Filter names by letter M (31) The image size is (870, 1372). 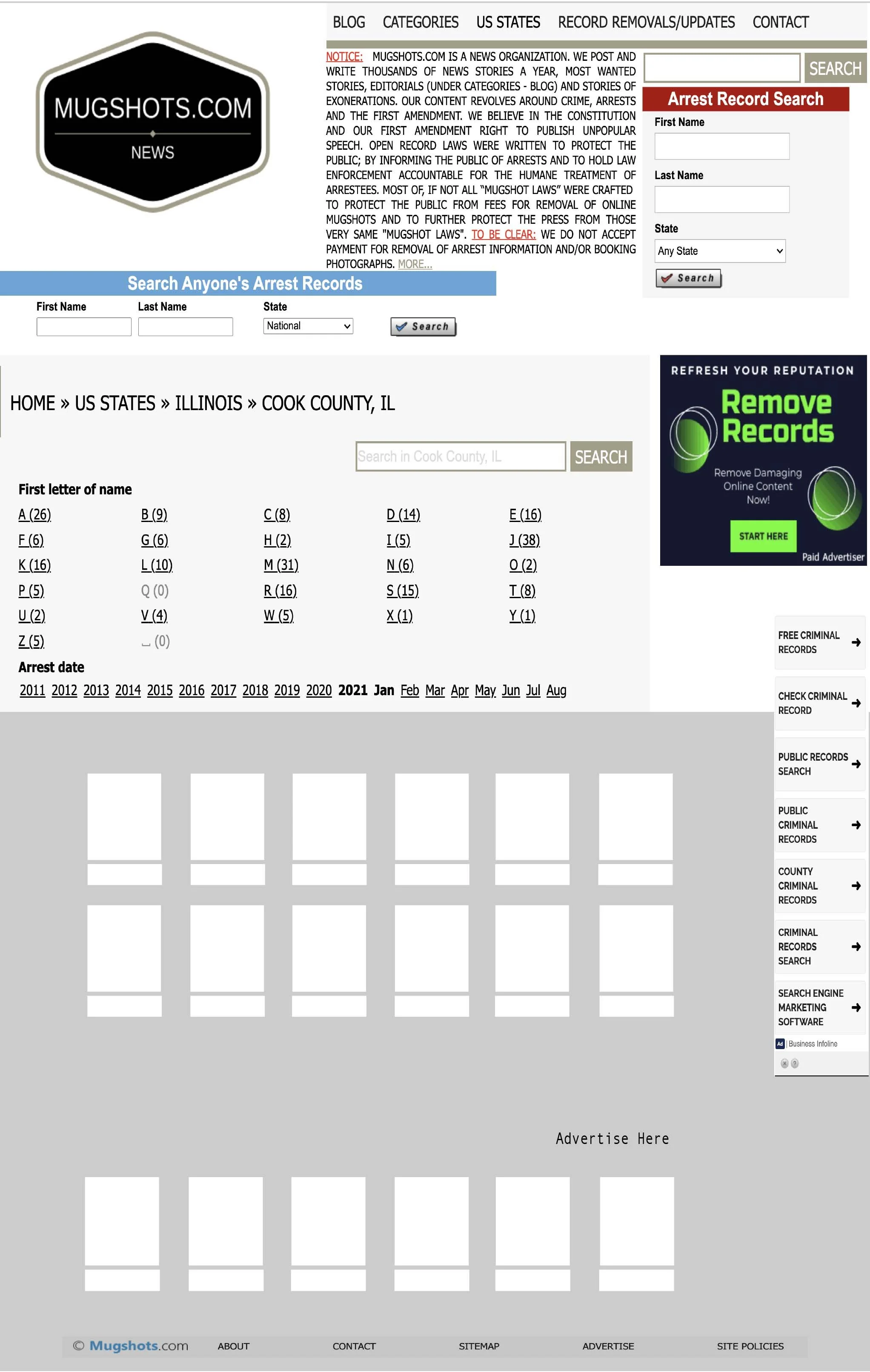tap(281, 565)
